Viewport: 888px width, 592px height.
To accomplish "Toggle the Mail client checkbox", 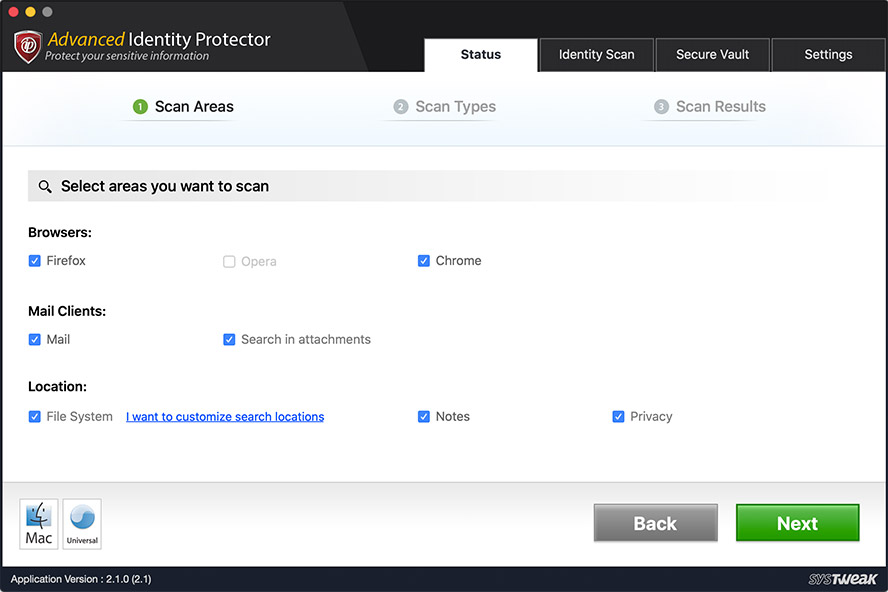I will click(35, 339).
